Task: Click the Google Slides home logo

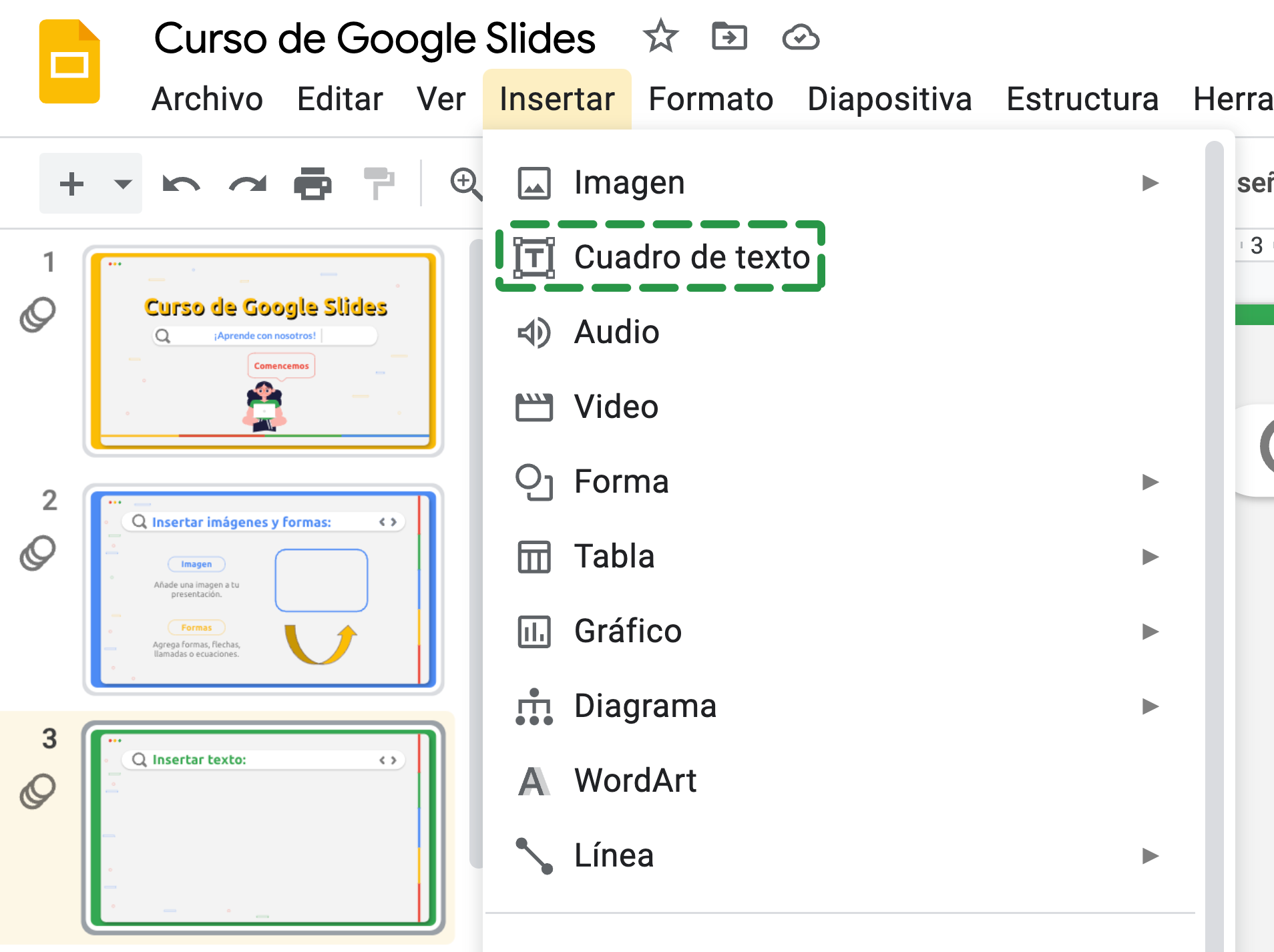Action: coord(69,61)
